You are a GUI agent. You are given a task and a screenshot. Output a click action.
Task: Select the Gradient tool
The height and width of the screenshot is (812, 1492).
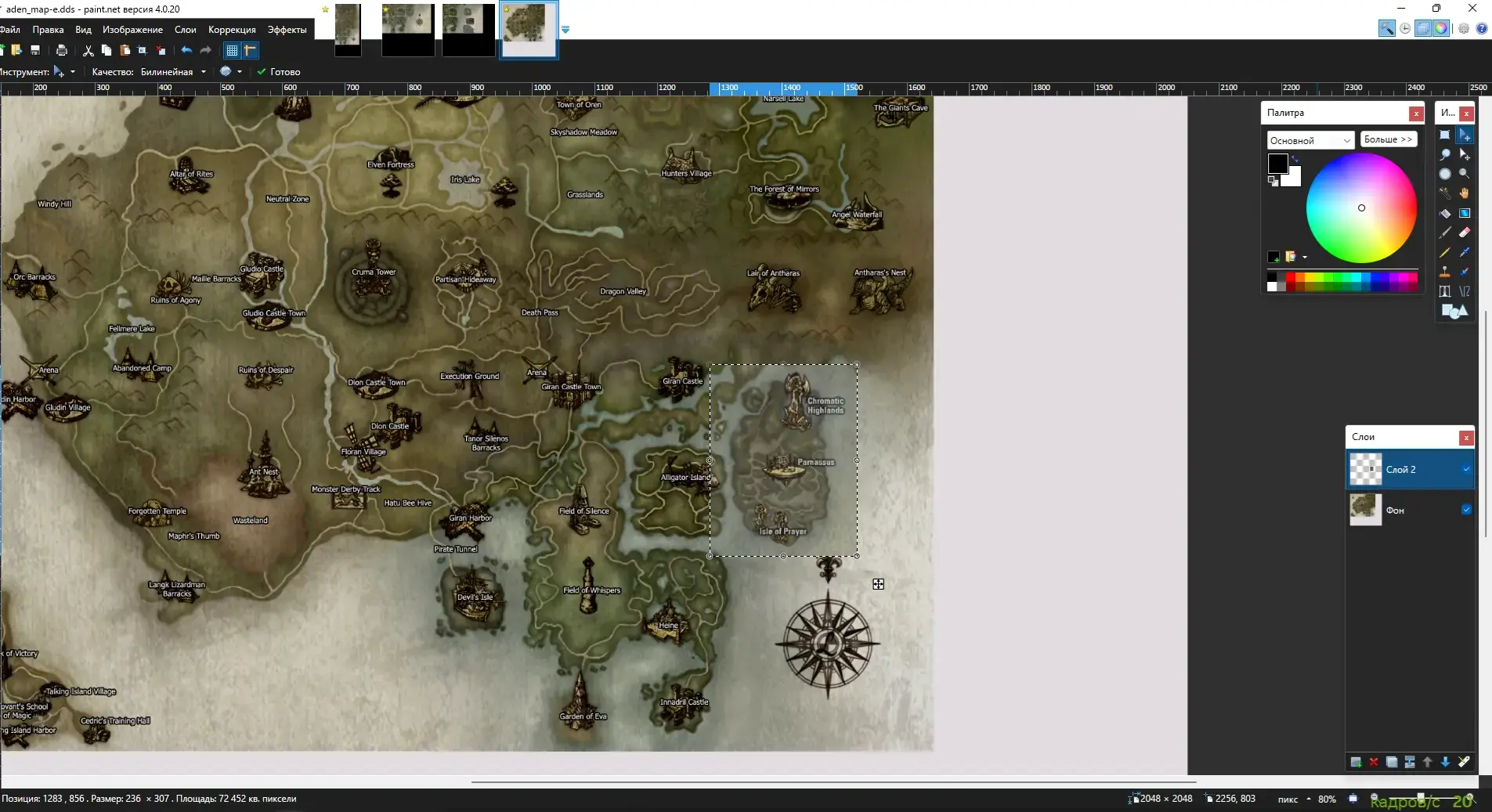1465,213
